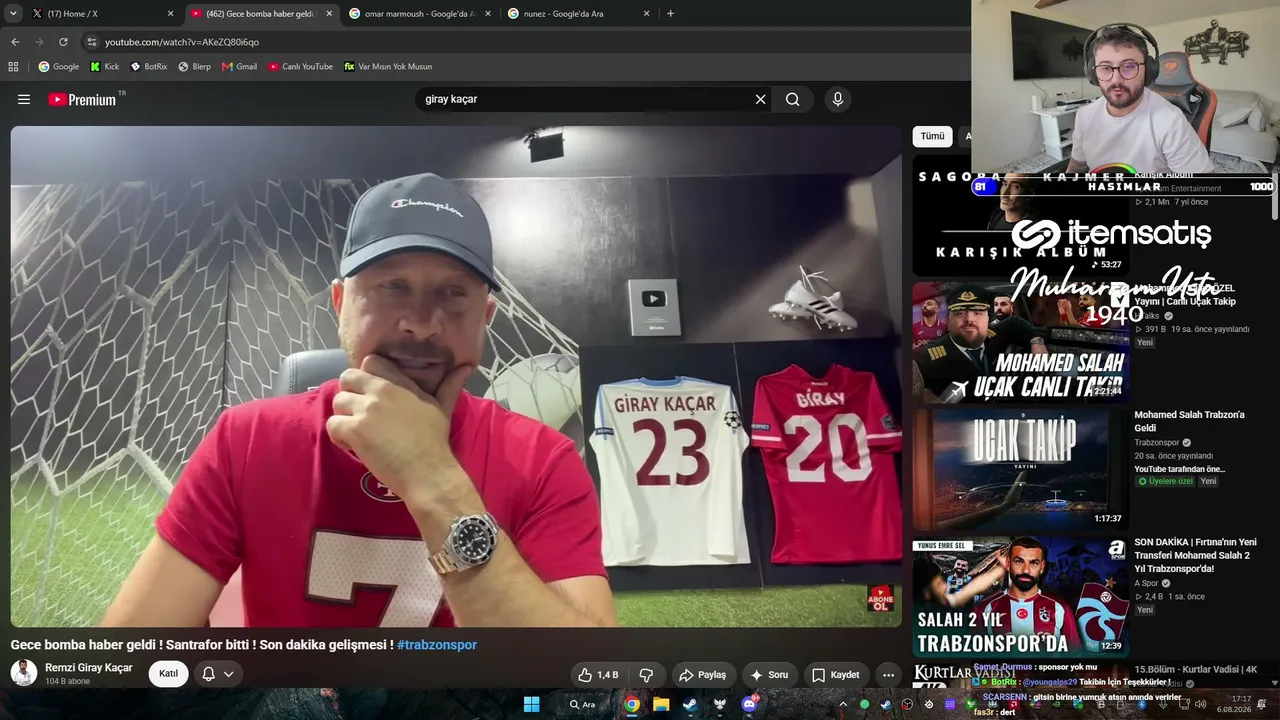Viewport: 1280px width, 720px height.
Task: Open File Explorer from the taskbar
Action: tap(661, 704)
